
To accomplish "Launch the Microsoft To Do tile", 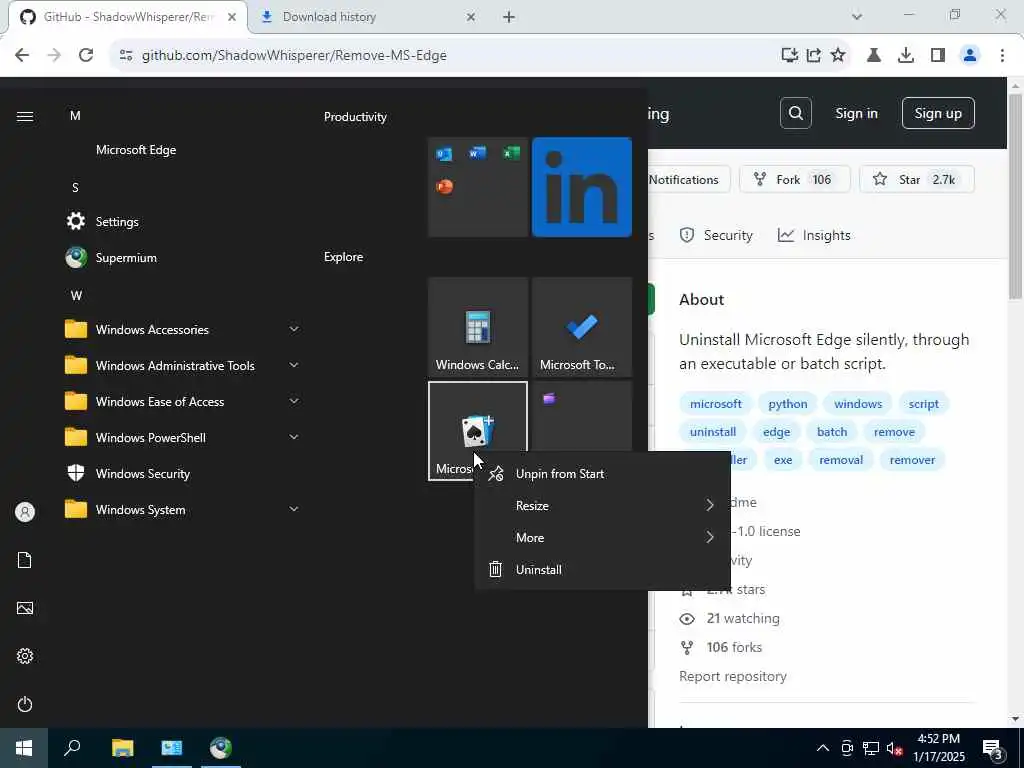I will pos(582,327).
